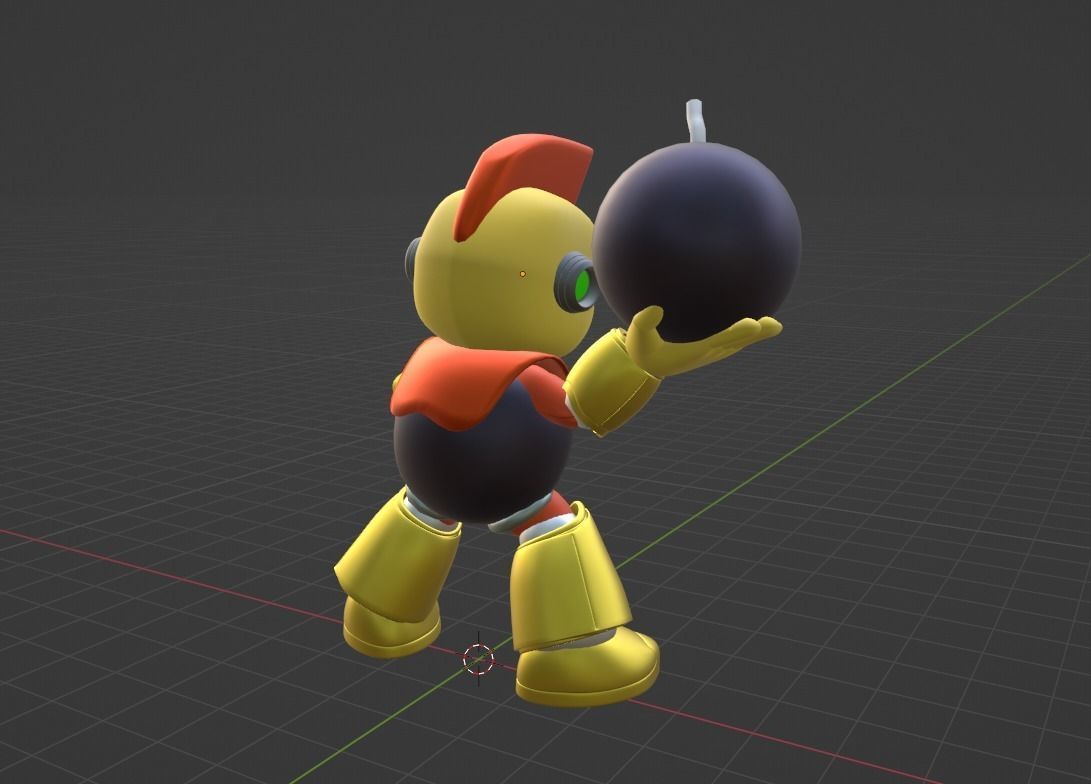The image size is (1091, 784).
Task: Select the robot's green eye lens
Action: 583,285
